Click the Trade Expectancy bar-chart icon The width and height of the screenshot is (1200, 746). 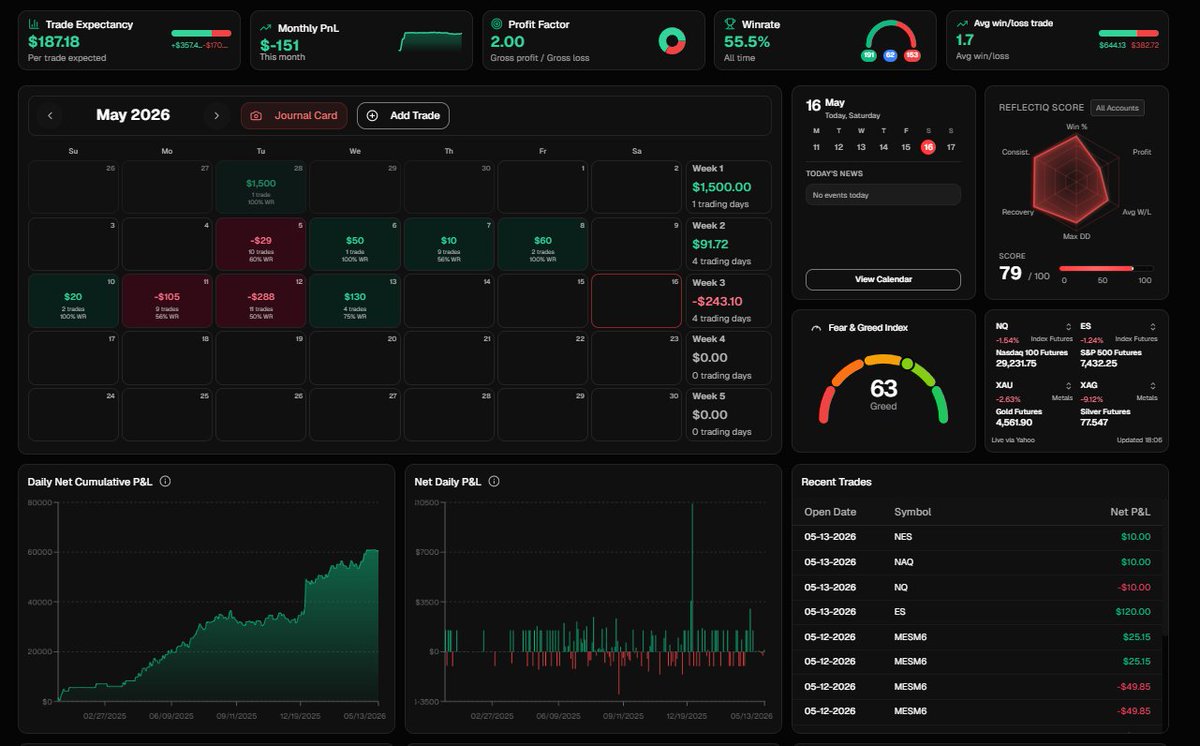click(34, 24)
